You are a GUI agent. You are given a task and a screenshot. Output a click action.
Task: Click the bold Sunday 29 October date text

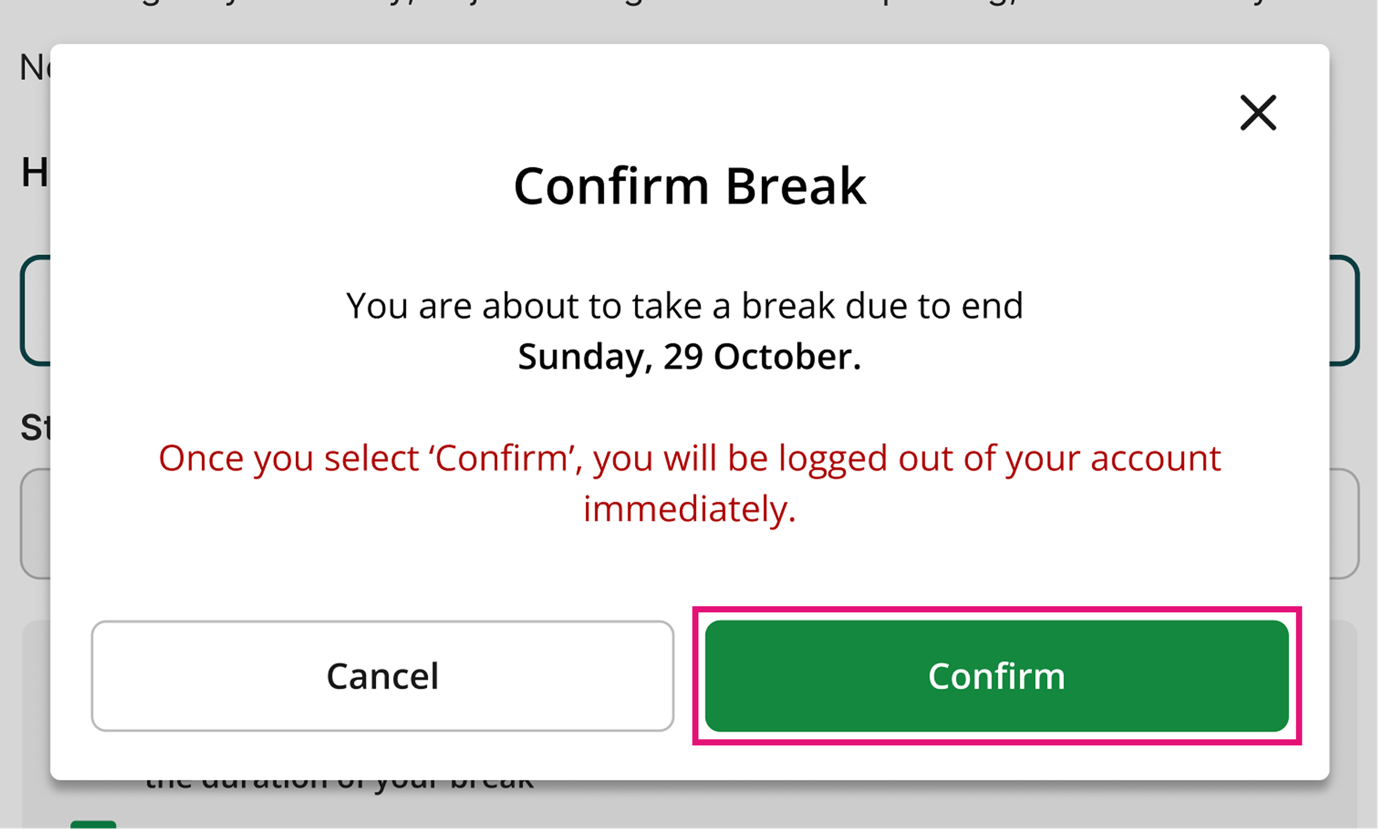689,356
